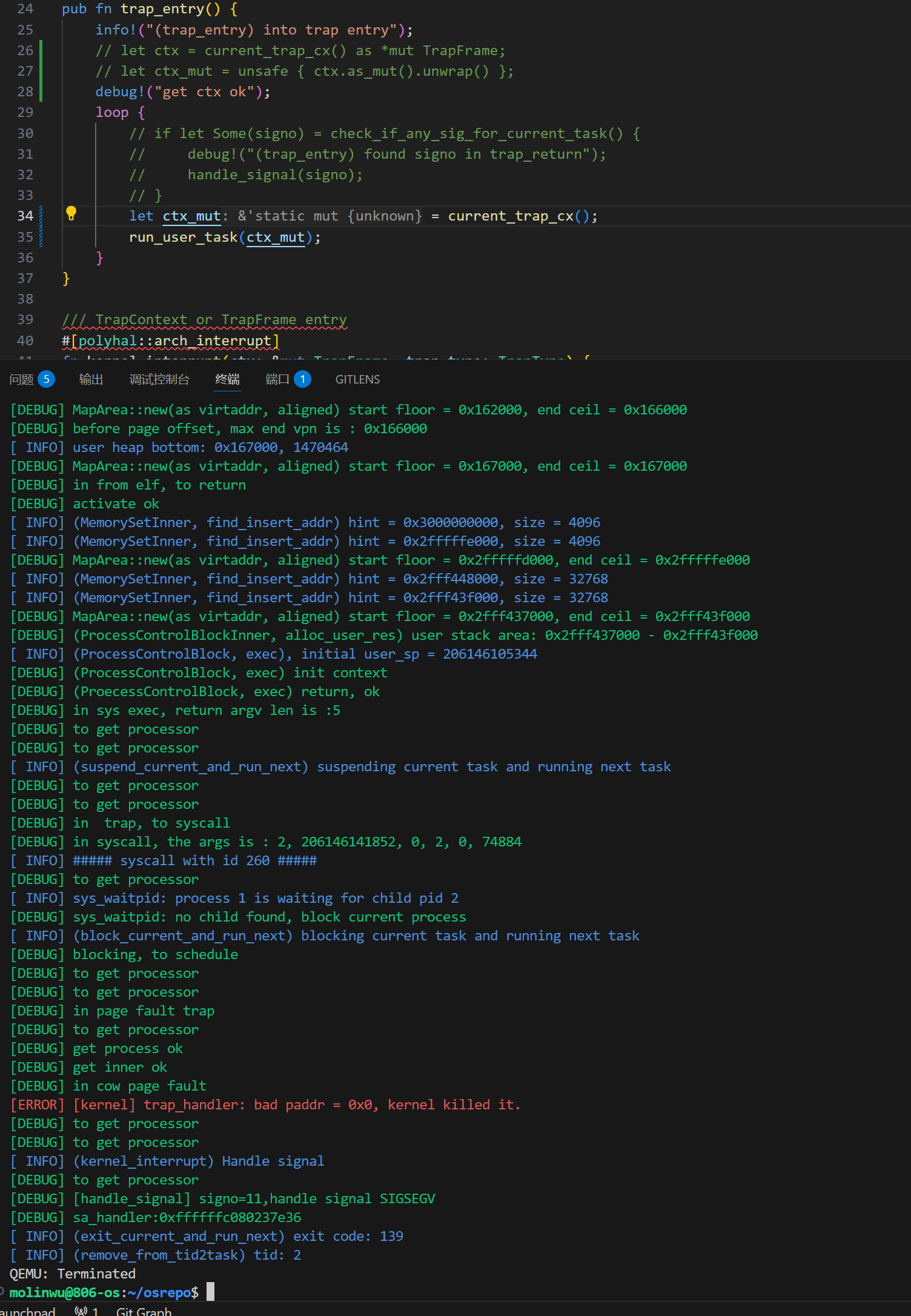Click the green git change bar at line 27
The width and height of the screenshot is (911, 1316).
pyautogui.click(x=41, y=71)
